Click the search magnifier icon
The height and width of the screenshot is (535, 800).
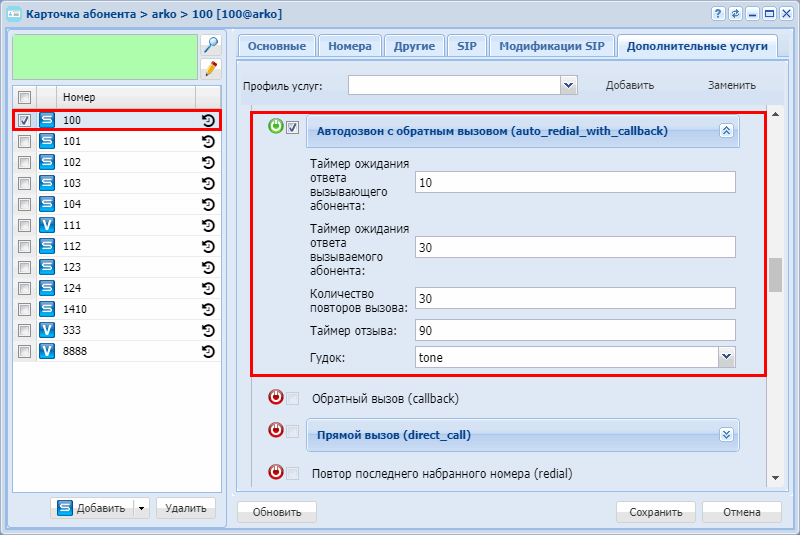pos(211,45)
